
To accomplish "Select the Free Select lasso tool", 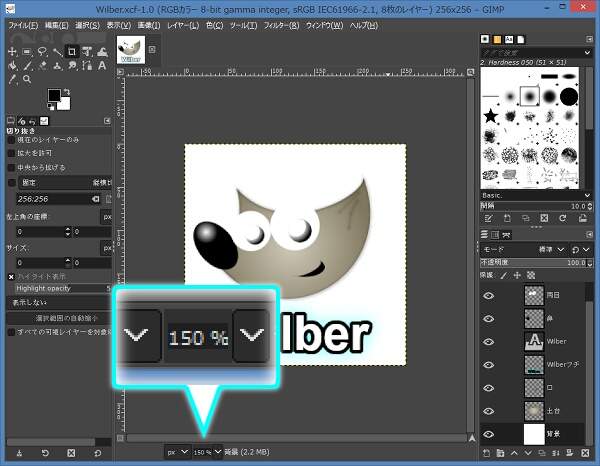I will click(x=42, y=51).
